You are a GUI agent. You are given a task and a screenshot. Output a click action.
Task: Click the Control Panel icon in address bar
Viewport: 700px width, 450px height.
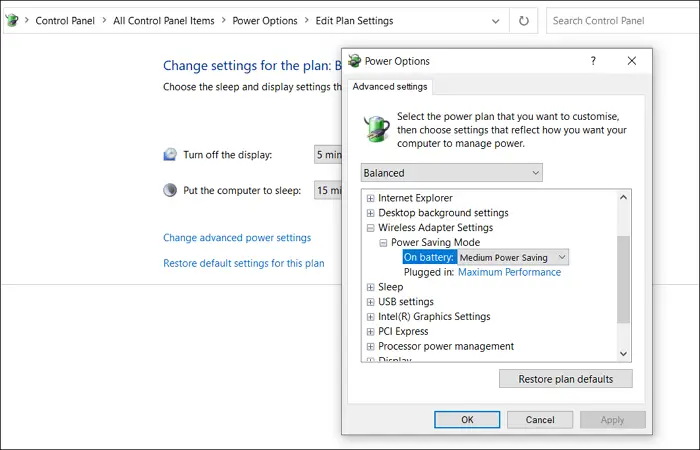tap(12, 20)
